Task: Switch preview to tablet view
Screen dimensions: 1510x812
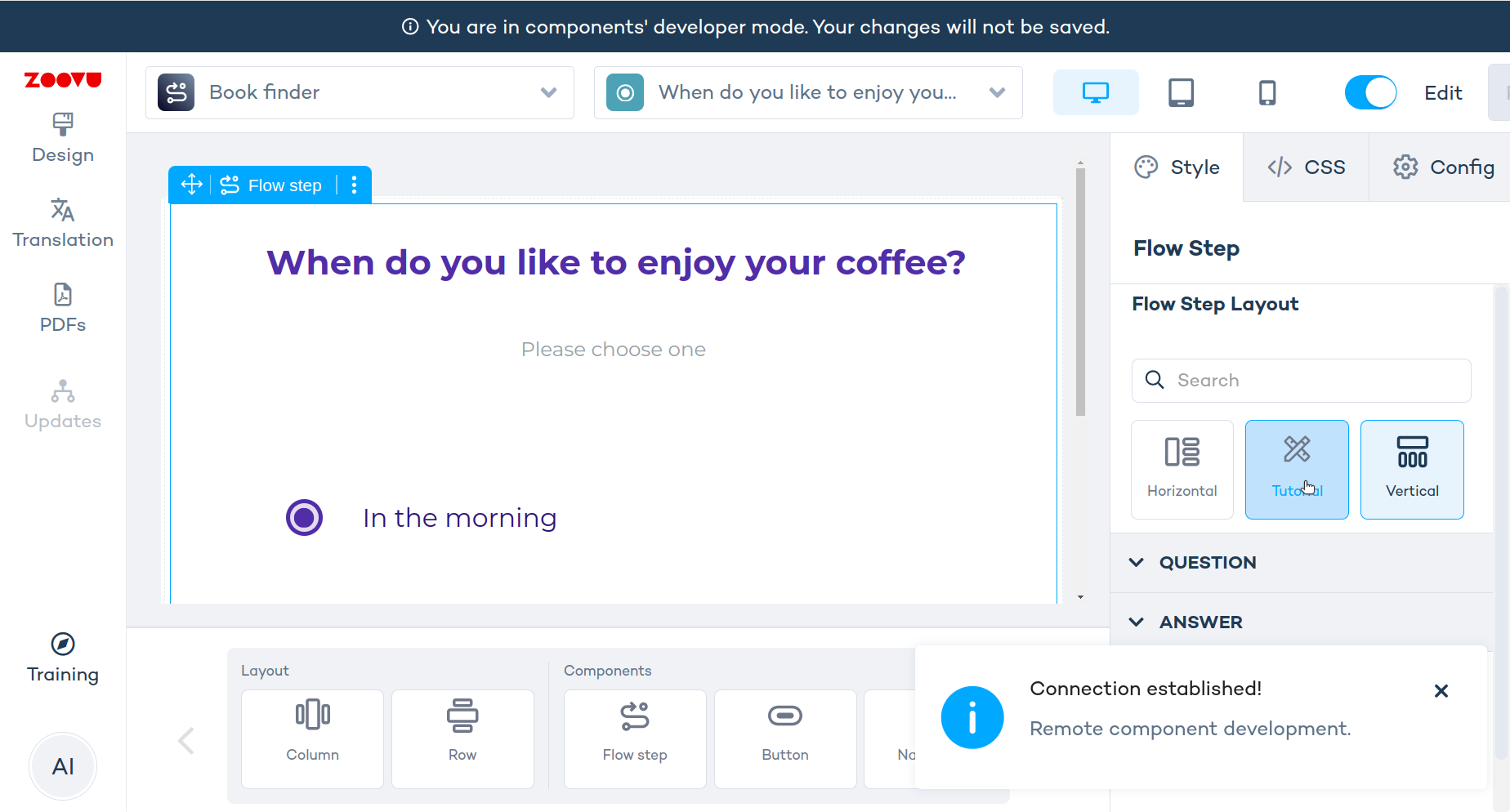Action: [1181, 92]
